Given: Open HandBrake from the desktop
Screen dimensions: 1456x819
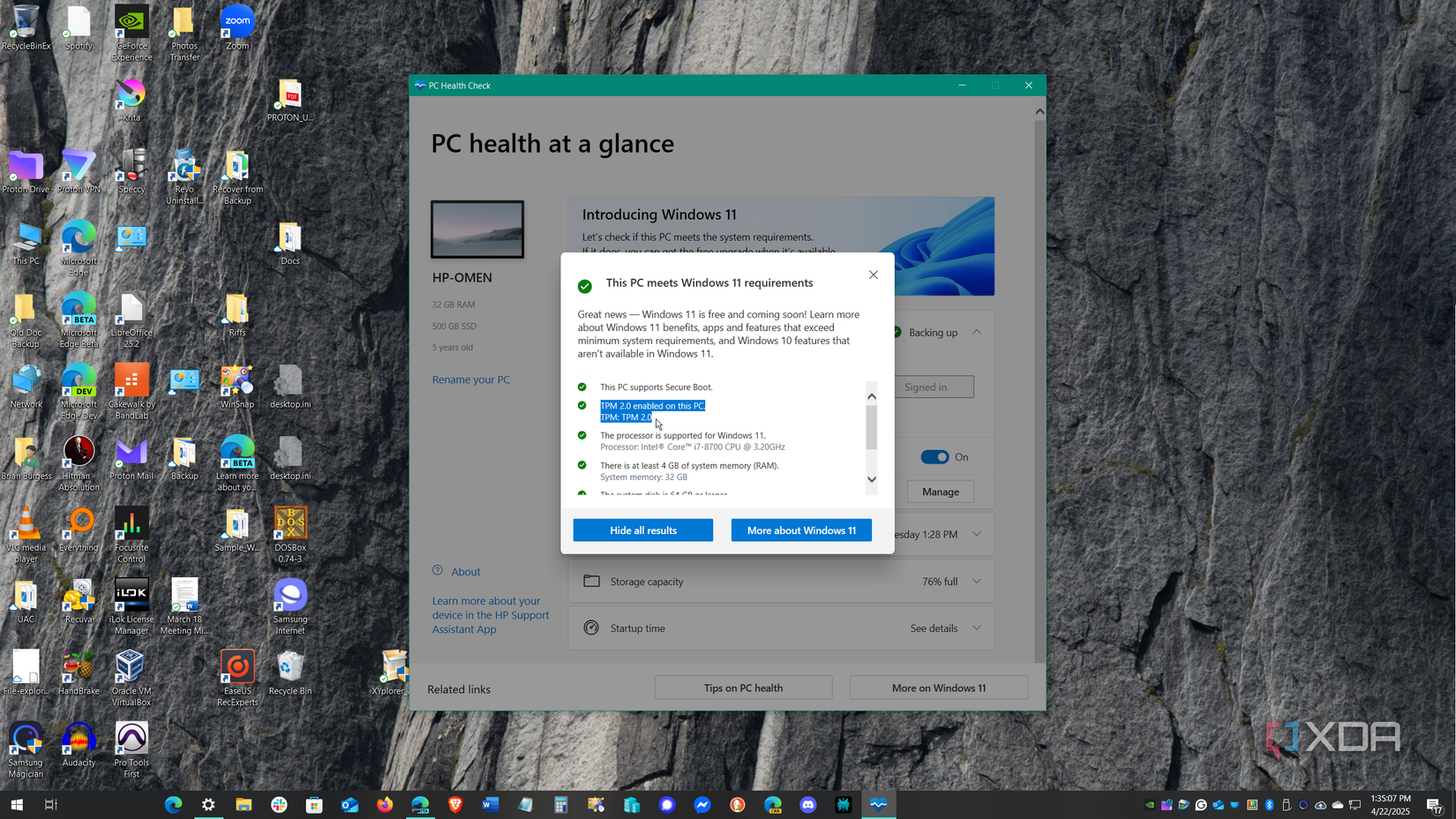Looking at the screenshot, I should (79, 666).
